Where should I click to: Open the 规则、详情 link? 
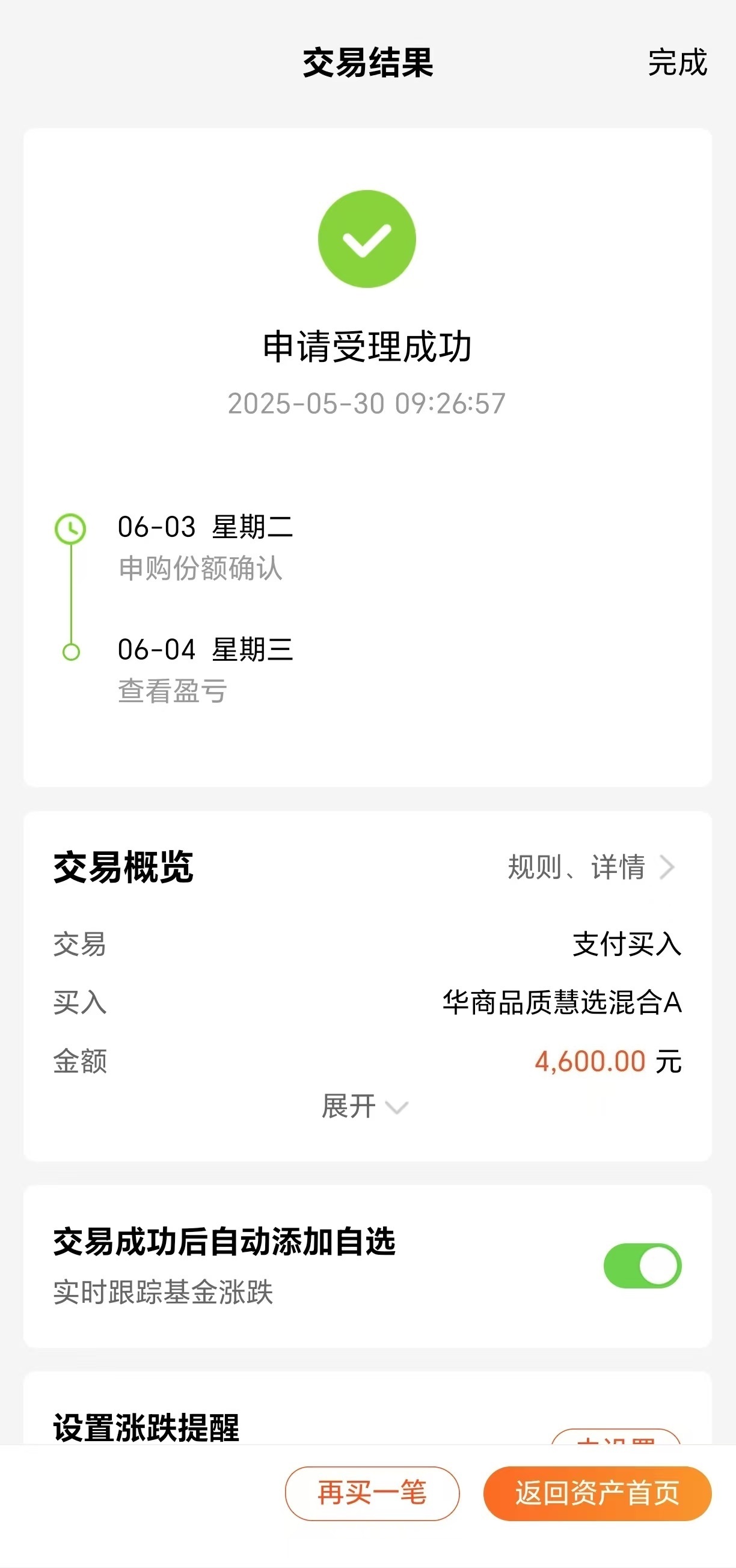pos(576,868)
